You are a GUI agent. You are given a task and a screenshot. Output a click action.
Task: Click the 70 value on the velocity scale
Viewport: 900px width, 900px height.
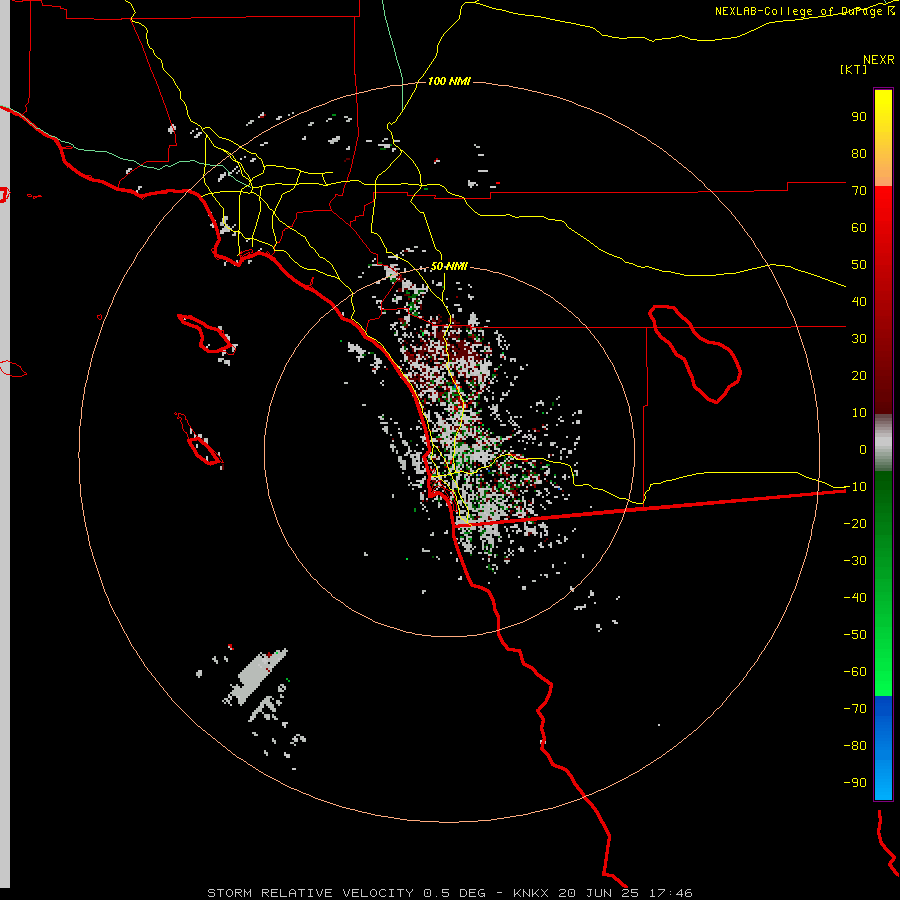tap(859, 191)
